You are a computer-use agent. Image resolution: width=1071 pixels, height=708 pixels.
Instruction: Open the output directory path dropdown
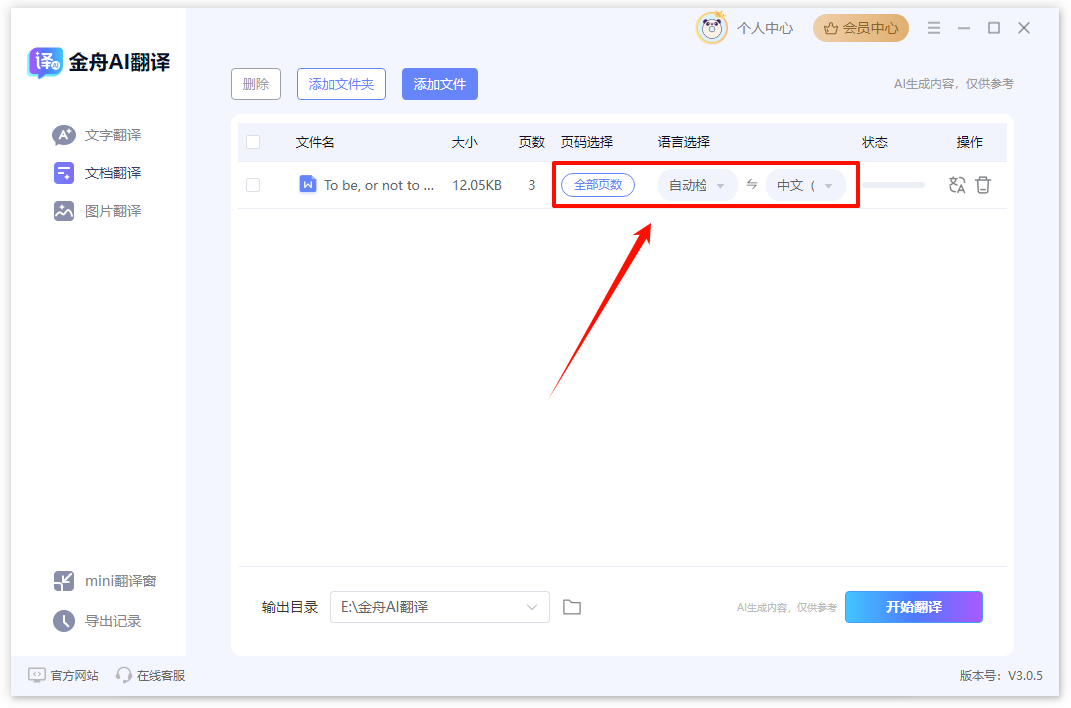[532, 606]
